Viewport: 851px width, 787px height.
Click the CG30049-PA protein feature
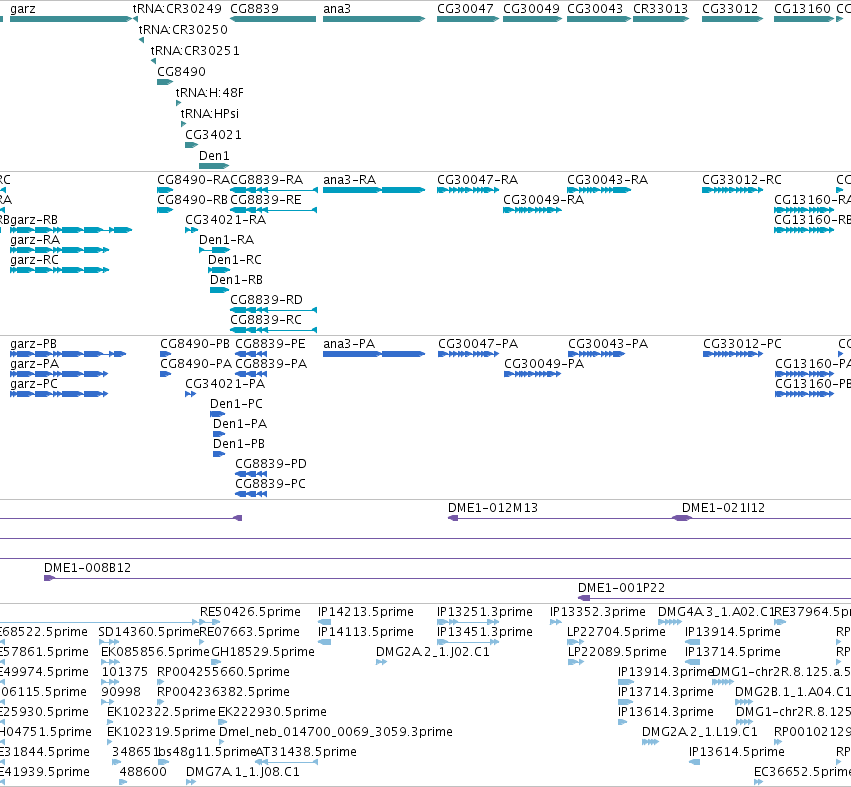coord(532,374)
